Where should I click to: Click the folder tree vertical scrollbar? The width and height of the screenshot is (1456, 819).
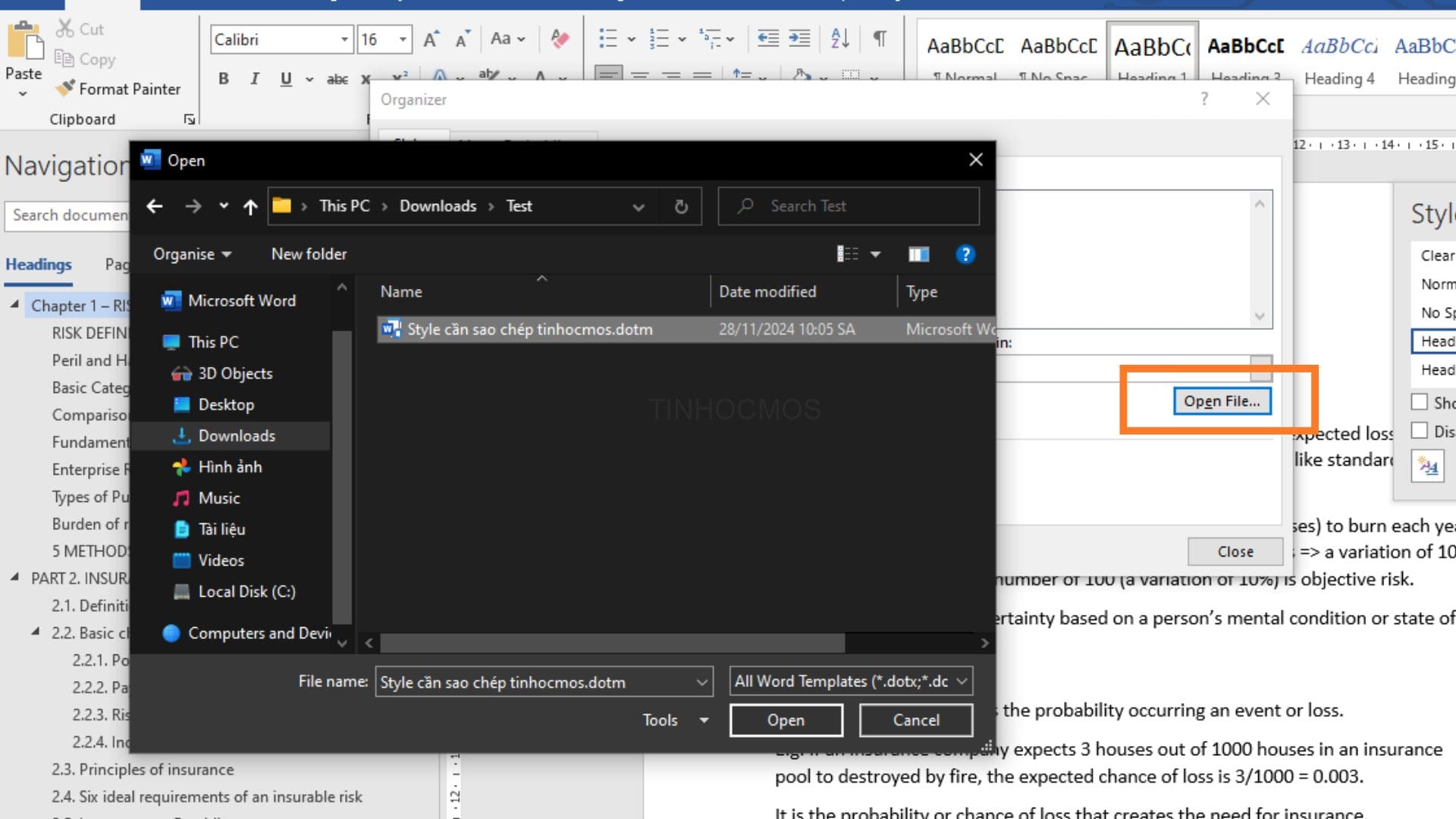point(341,478)
